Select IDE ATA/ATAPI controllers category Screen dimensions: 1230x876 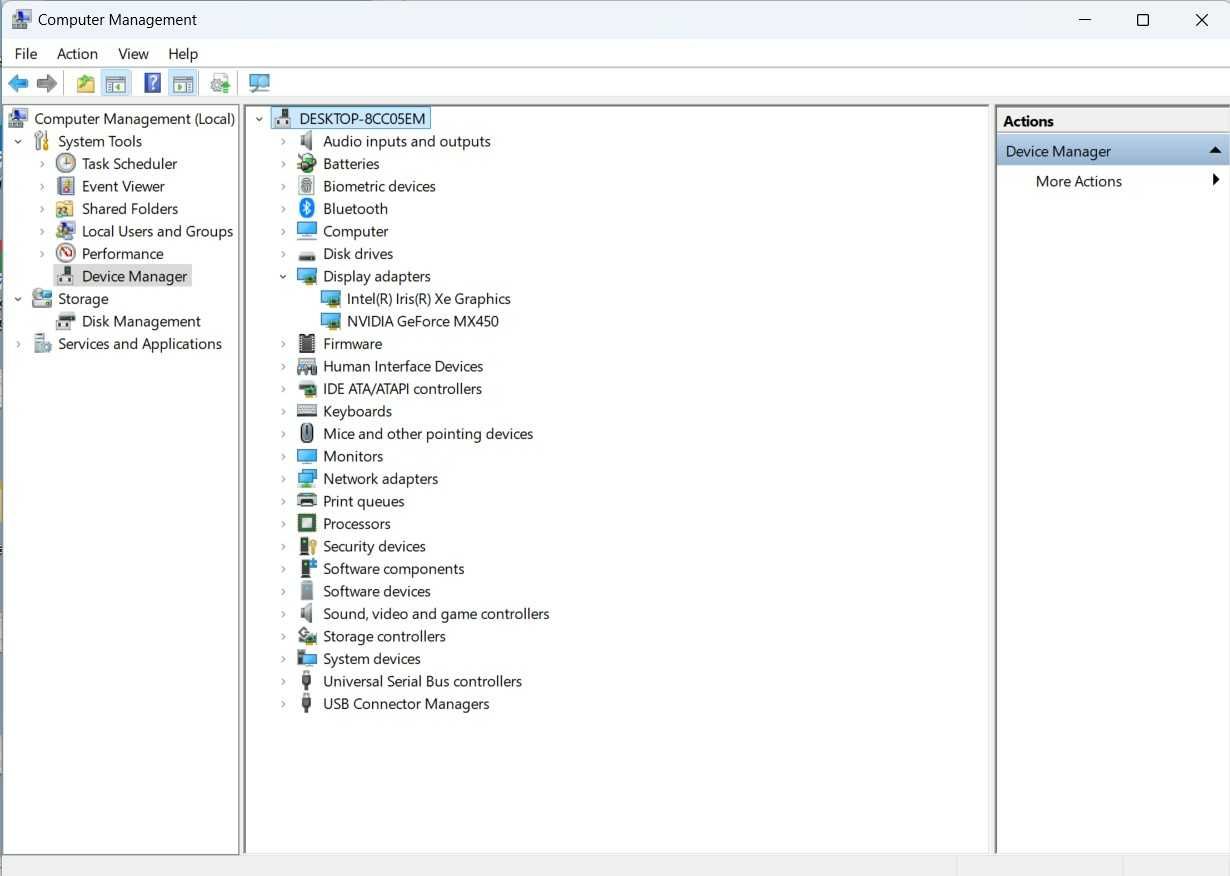402,388
